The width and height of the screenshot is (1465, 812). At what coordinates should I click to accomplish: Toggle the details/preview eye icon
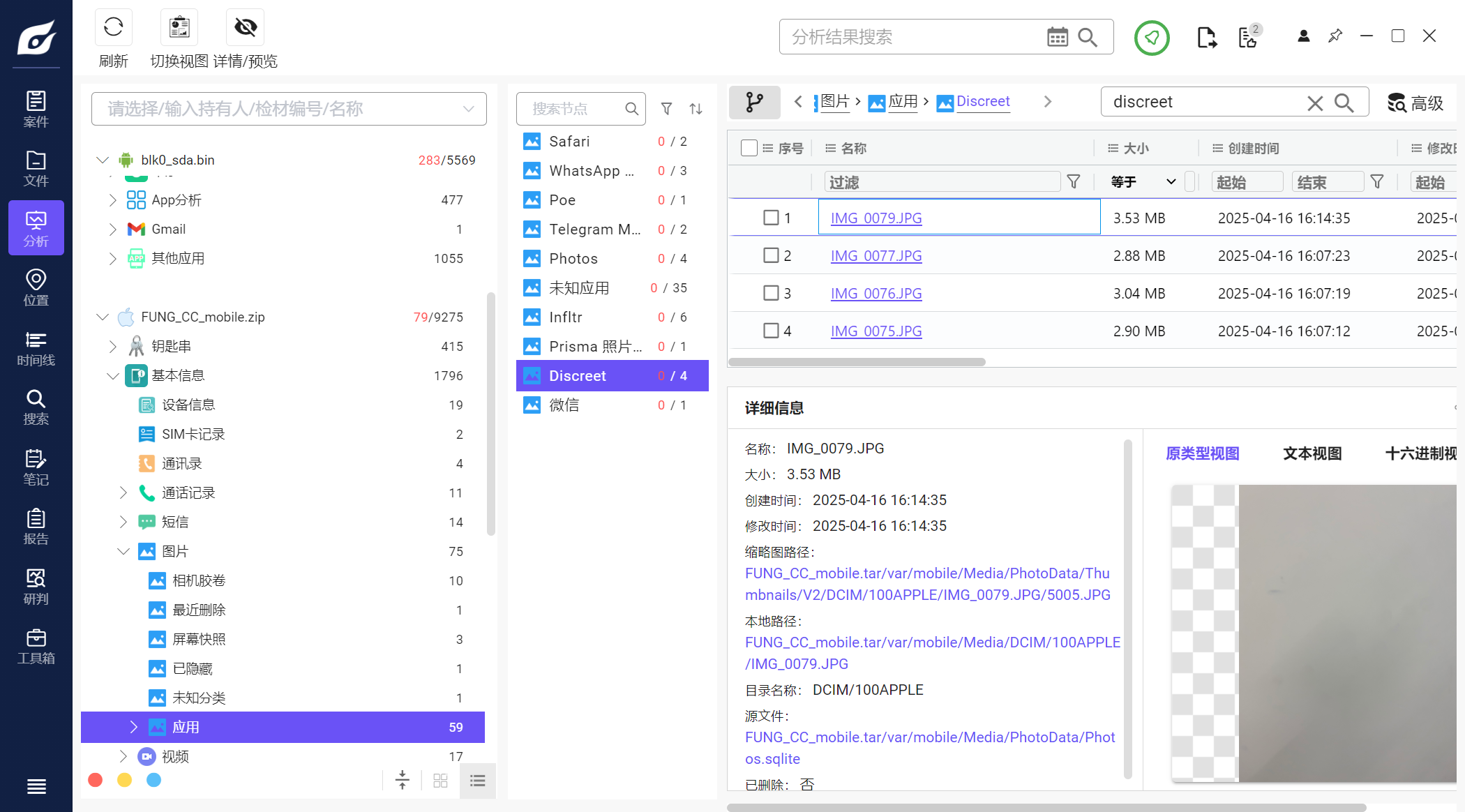point(245,28)
